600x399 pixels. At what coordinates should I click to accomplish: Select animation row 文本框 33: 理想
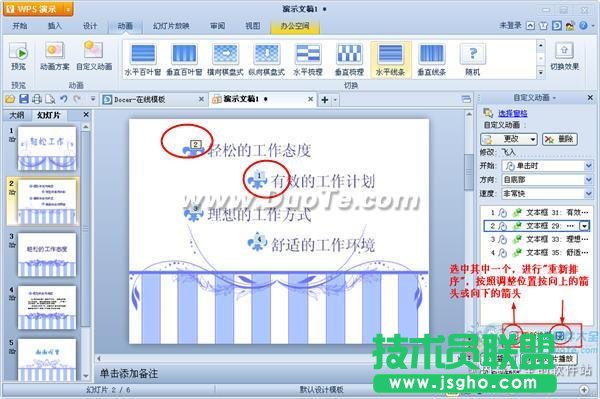[x=536, y=239]
